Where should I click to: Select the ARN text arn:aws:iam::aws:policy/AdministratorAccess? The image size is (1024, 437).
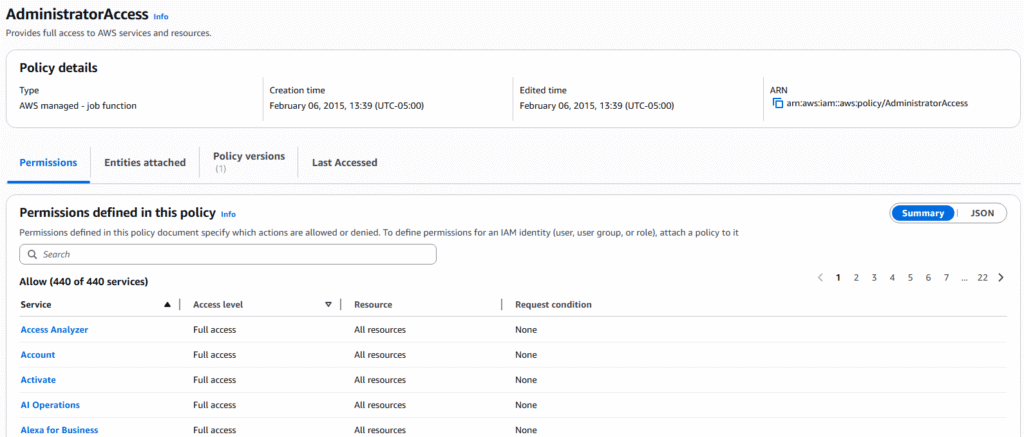pos(877,103)
